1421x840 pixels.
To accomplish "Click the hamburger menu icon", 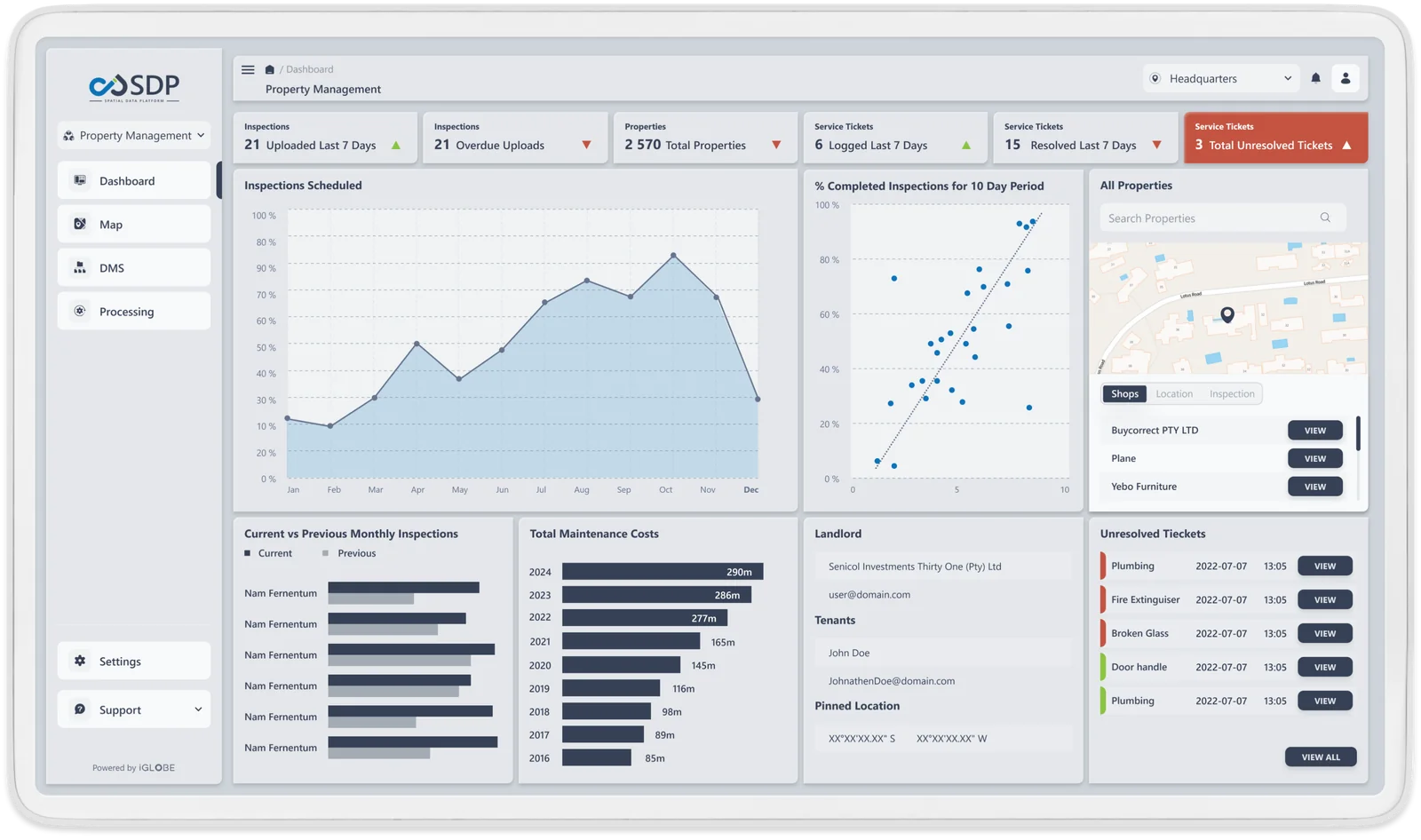I will [248, 69].
